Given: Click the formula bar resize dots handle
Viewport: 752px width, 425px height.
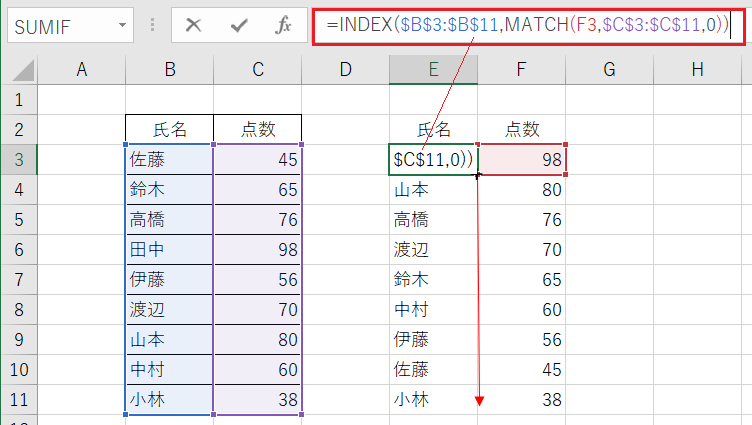Looking at the screenshot, I should click(x=153, y=25).
